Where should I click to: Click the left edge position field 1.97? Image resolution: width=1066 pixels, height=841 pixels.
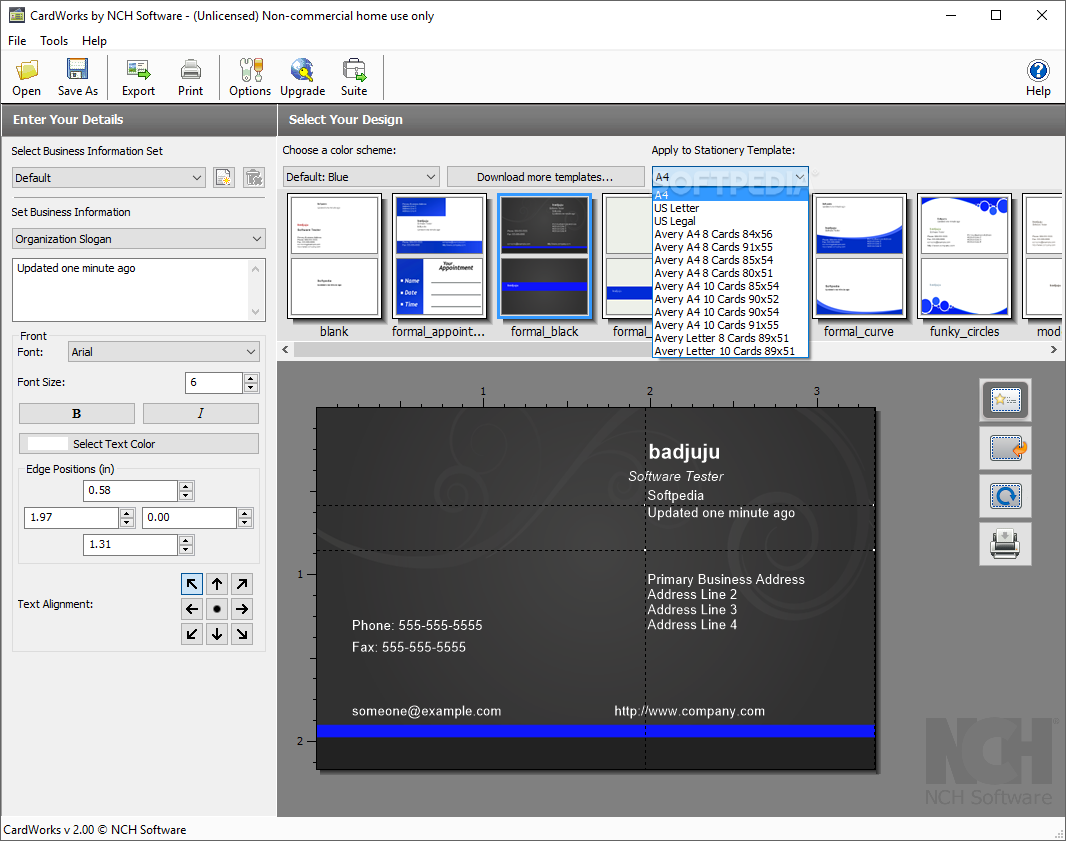pos(71,517)
